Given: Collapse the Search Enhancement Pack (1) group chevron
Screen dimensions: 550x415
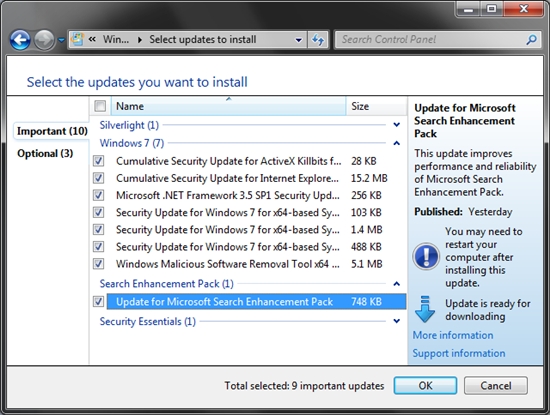Looking at the screenshot, I should pos(397,283).
